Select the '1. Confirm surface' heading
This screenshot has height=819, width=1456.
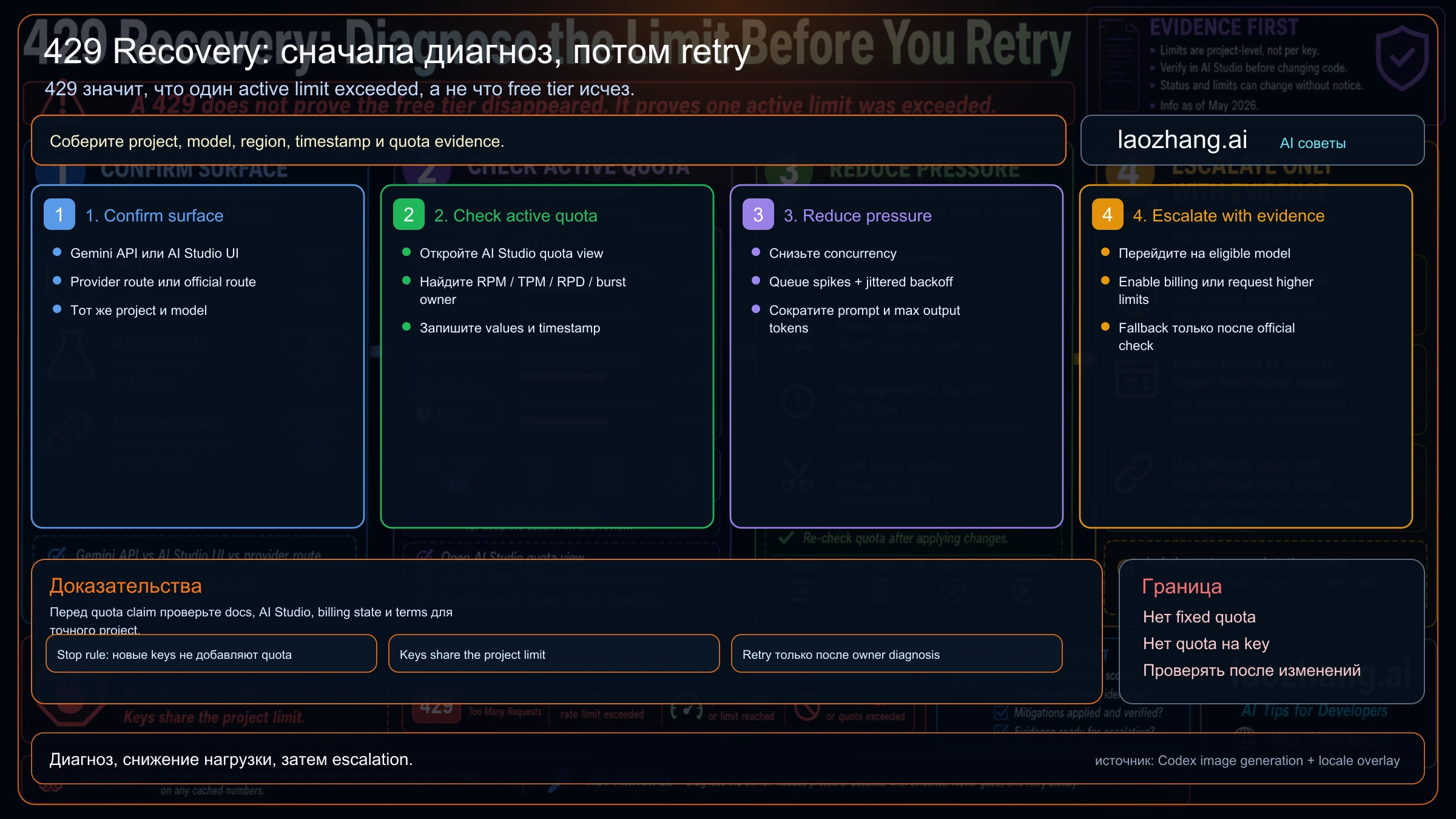coord(154,215)
